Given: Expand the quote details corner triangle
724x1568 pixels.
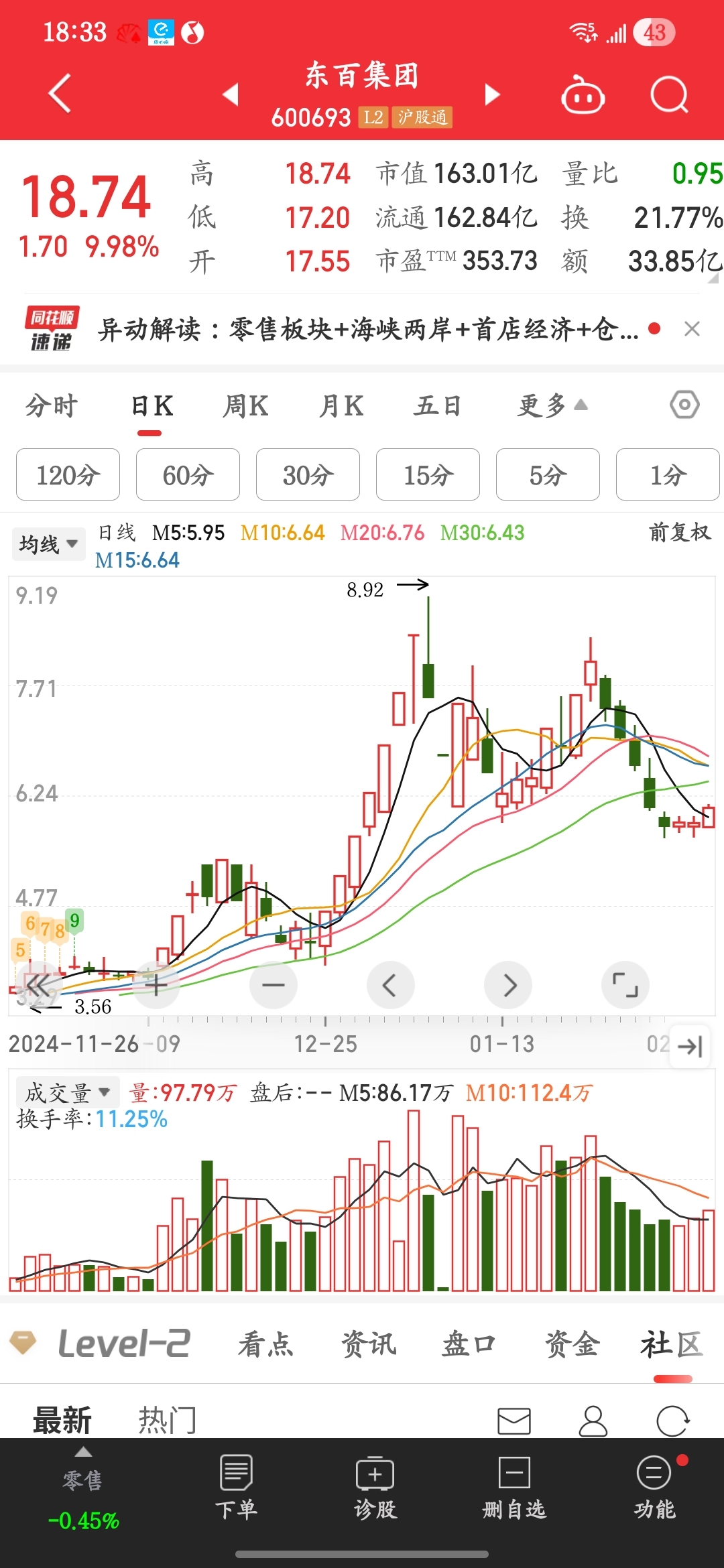Looking at the screenshot, I should click(713, 278).
